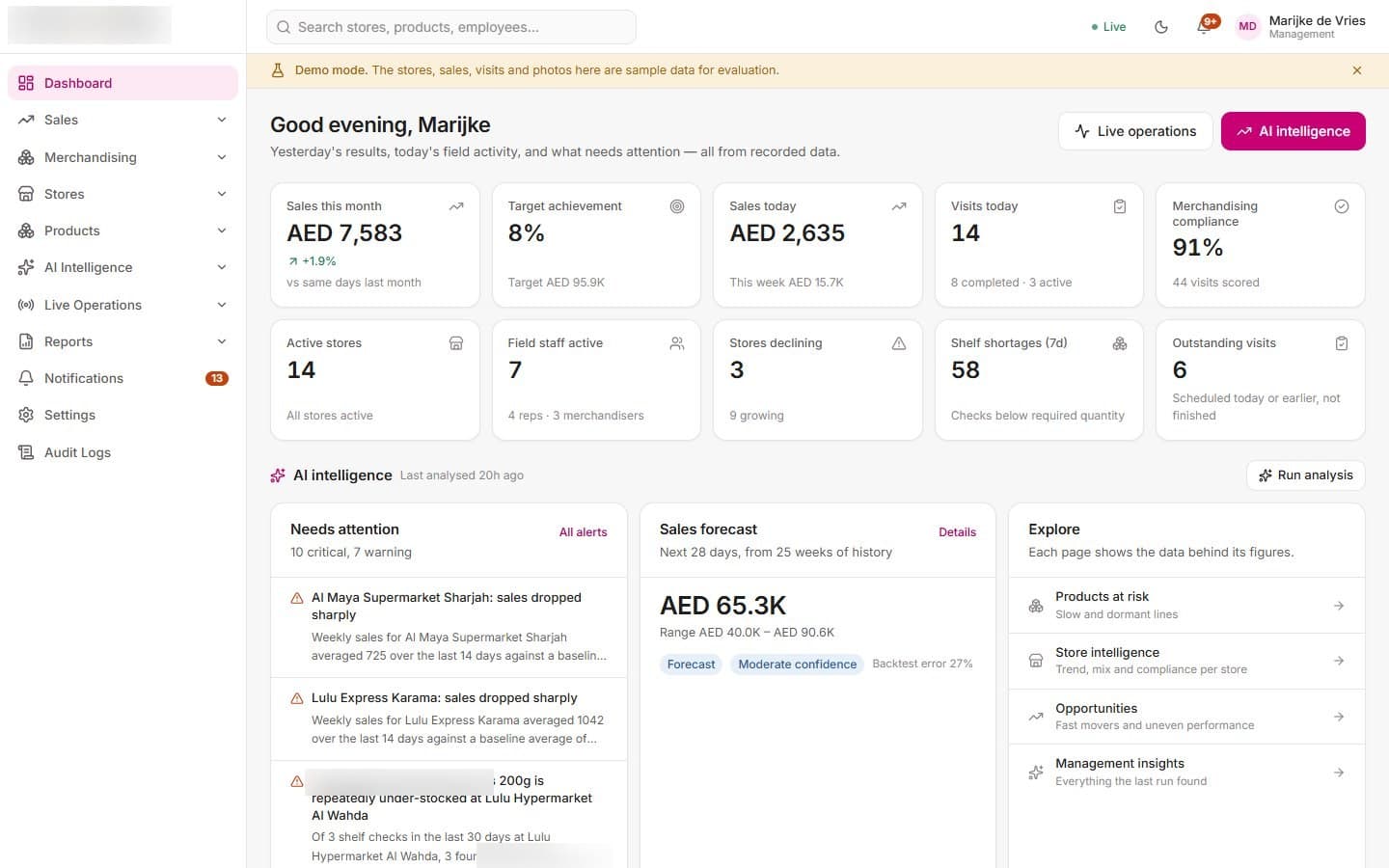
Task: Expand the Sales menu chevron
Action: coord(222,120)
